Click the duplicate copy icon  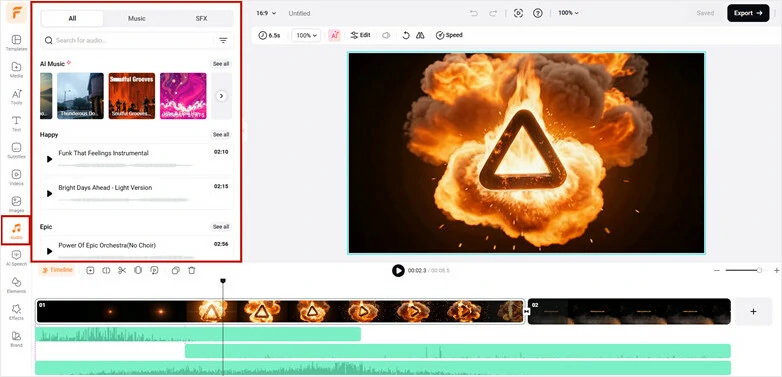point(176,270)
